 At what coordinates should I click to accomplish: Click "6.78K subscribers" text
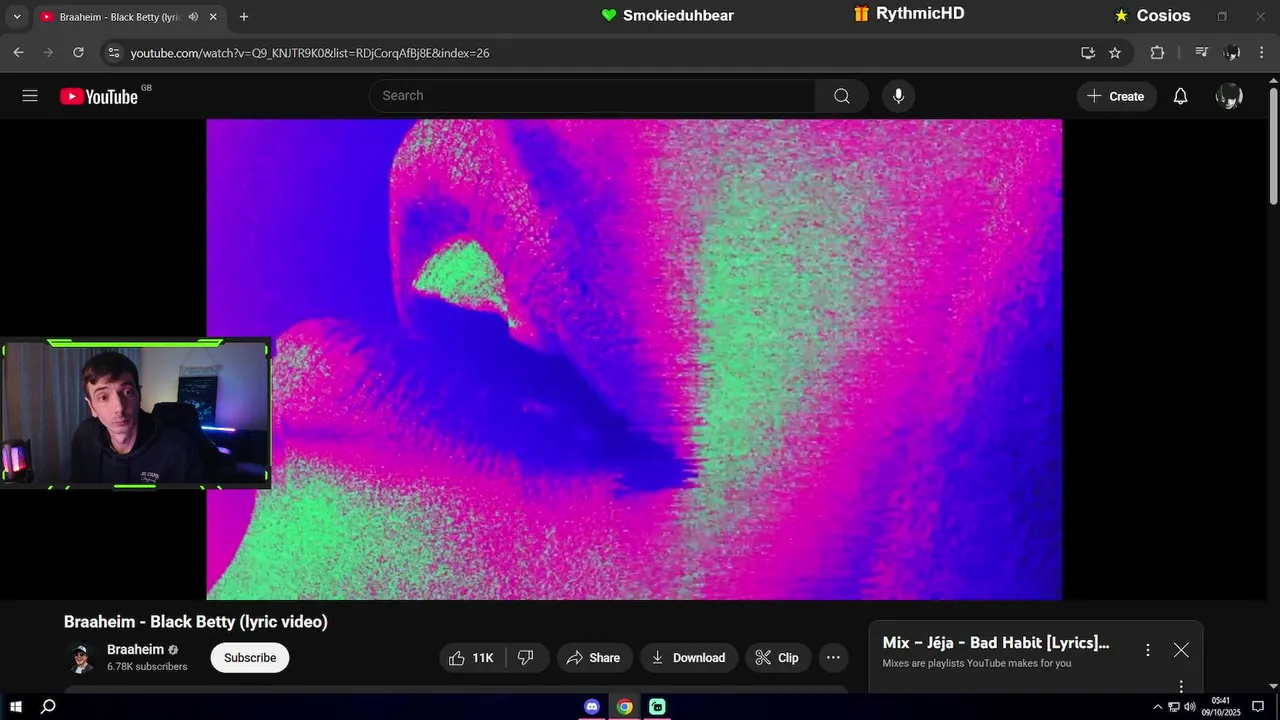tap(147, 667)
